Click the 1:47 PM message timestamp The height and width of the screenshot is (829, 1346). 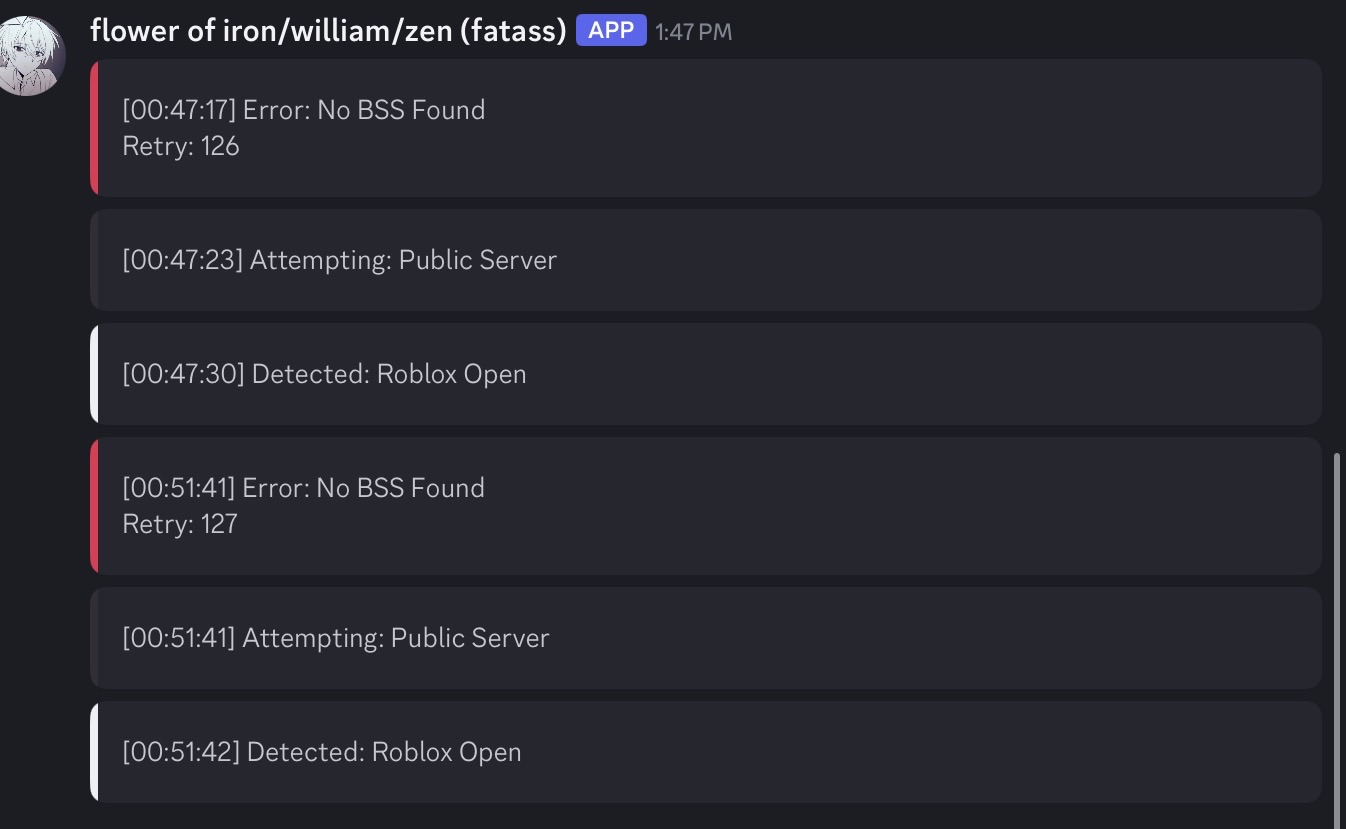click(693, 32)
